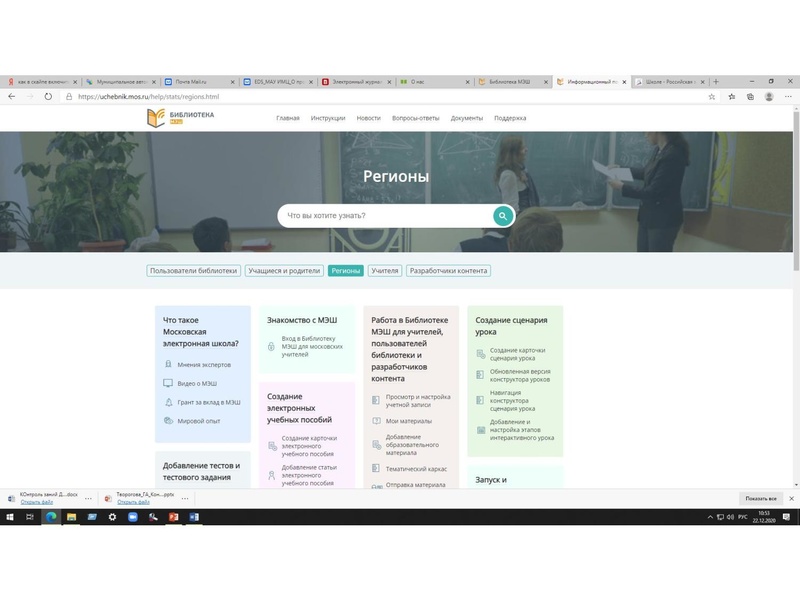This screenshot has height=600, width=800.
Task: Click the Что вы хотите узнать search field
Action: 385,216
